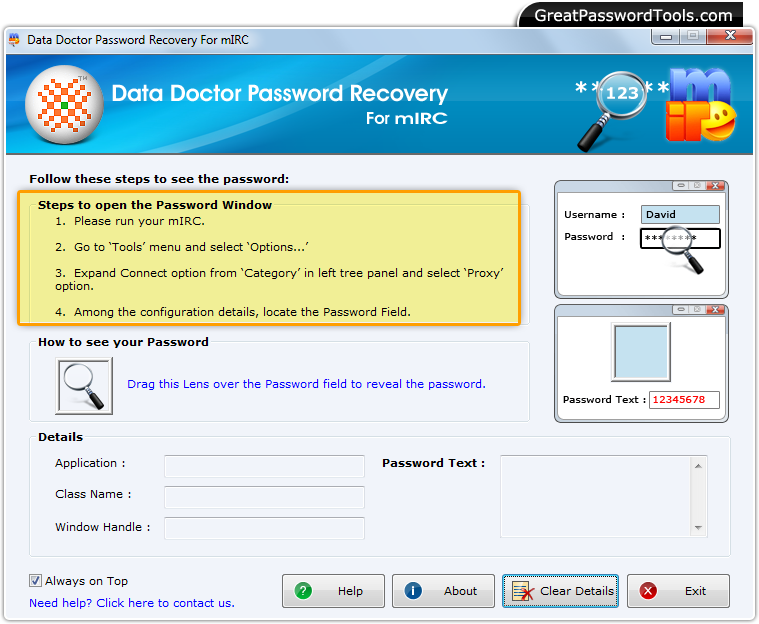Click step 'Please run your mIRC.'
This screenshot has height=624, width=759.
(x=139, y=221)
